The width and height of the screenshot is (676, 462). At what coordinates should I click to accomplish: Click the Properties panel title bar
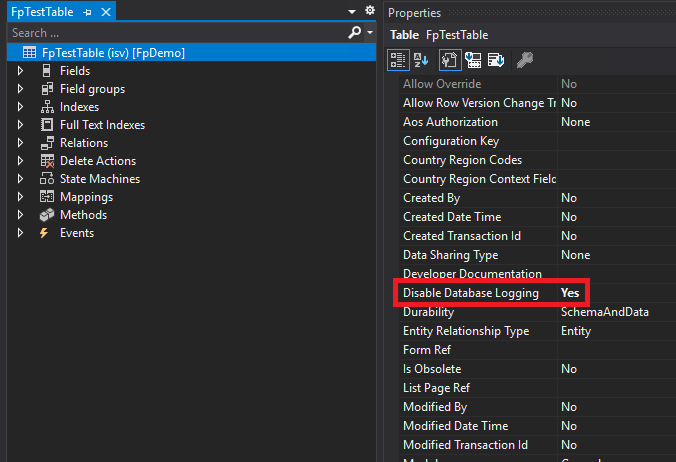point(530,13)
